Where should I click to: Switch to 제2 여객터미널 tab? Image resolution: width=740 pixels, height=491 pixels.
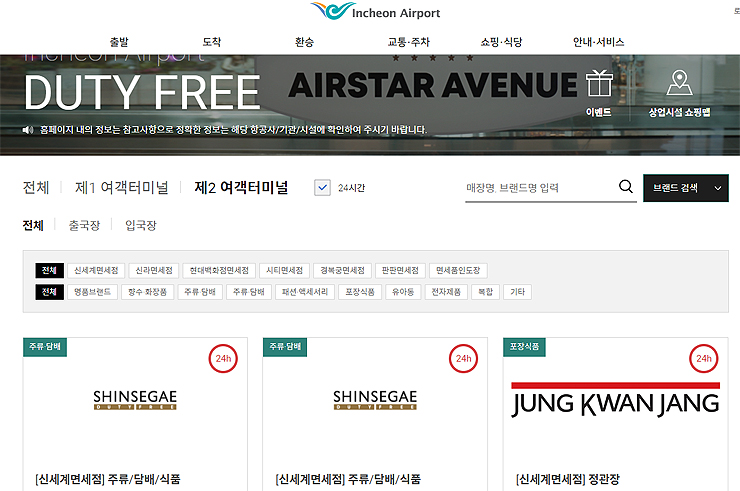click(241, 187)
